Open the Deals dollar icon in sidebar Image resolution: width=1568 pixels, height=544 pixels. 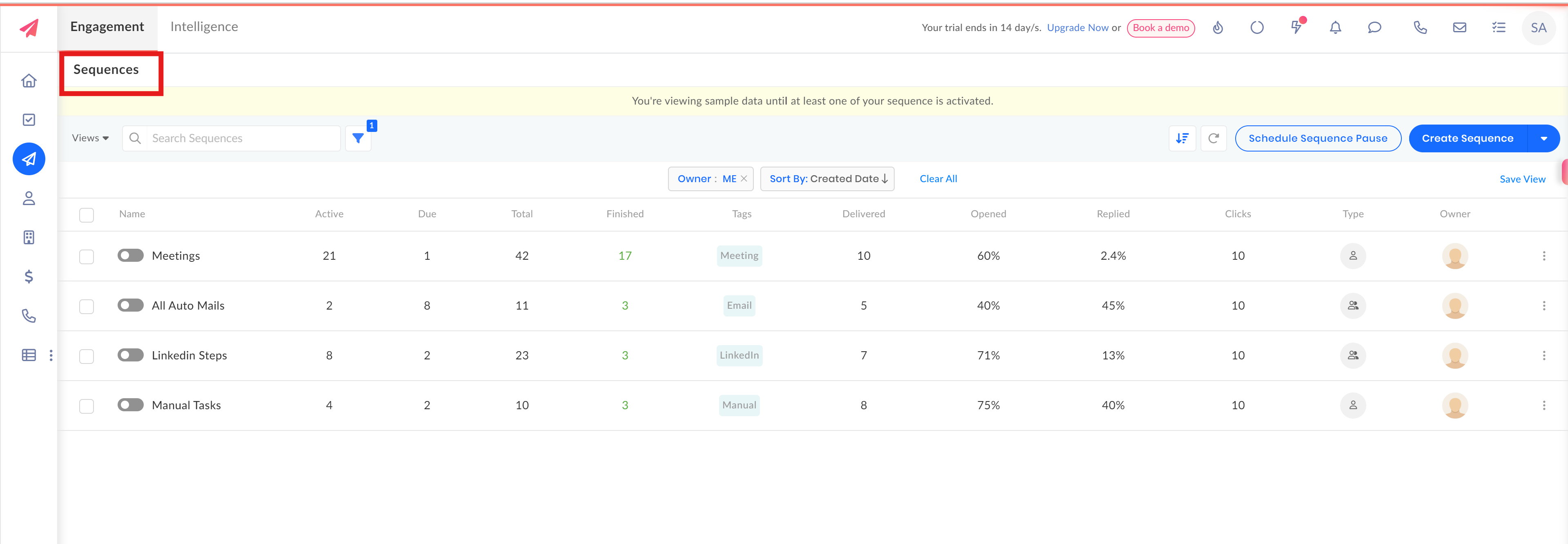(29, 277)
